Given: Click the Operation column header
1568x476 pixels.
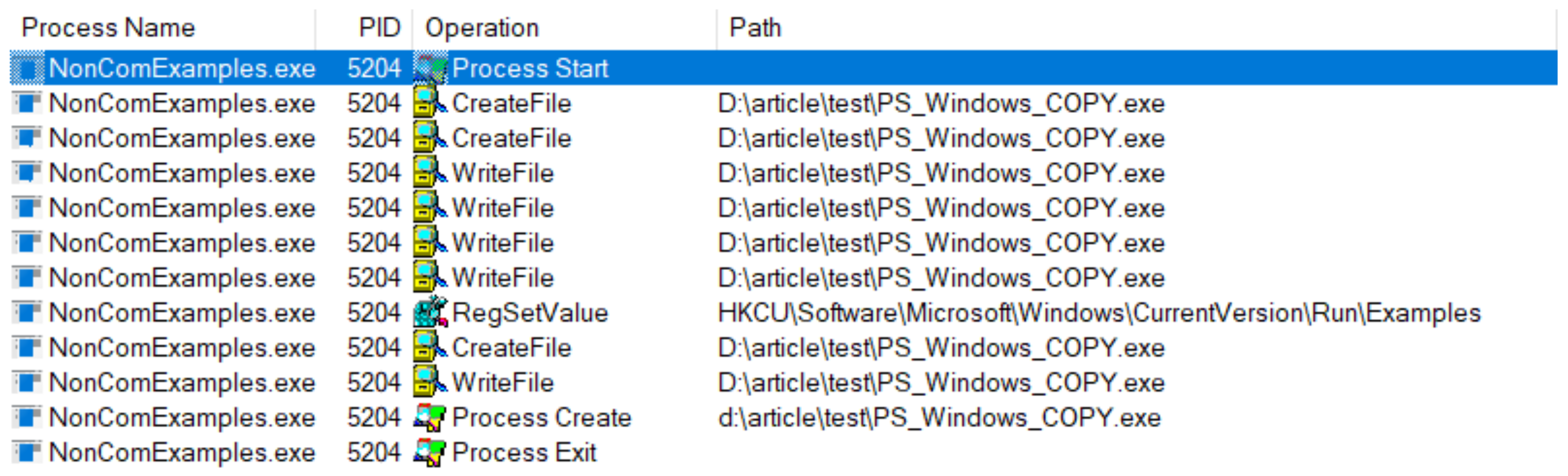Looking at the screenshot, I should [x=482, y=28].
